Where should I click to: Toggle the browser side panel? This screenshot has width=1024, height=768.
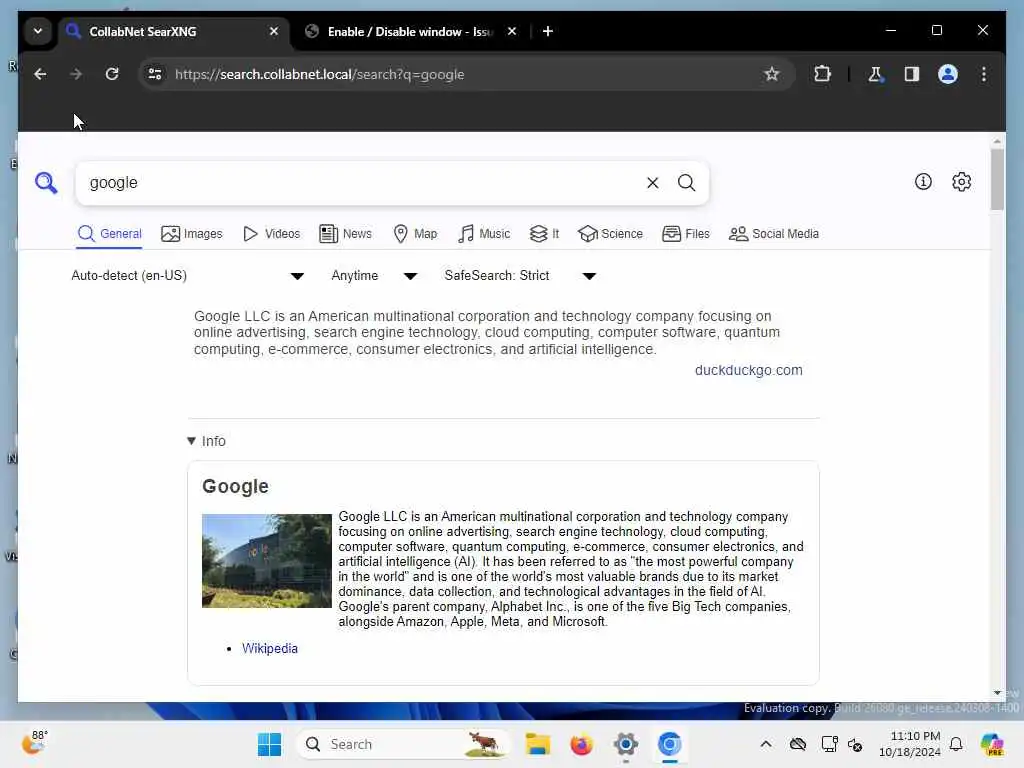point(912,74)
